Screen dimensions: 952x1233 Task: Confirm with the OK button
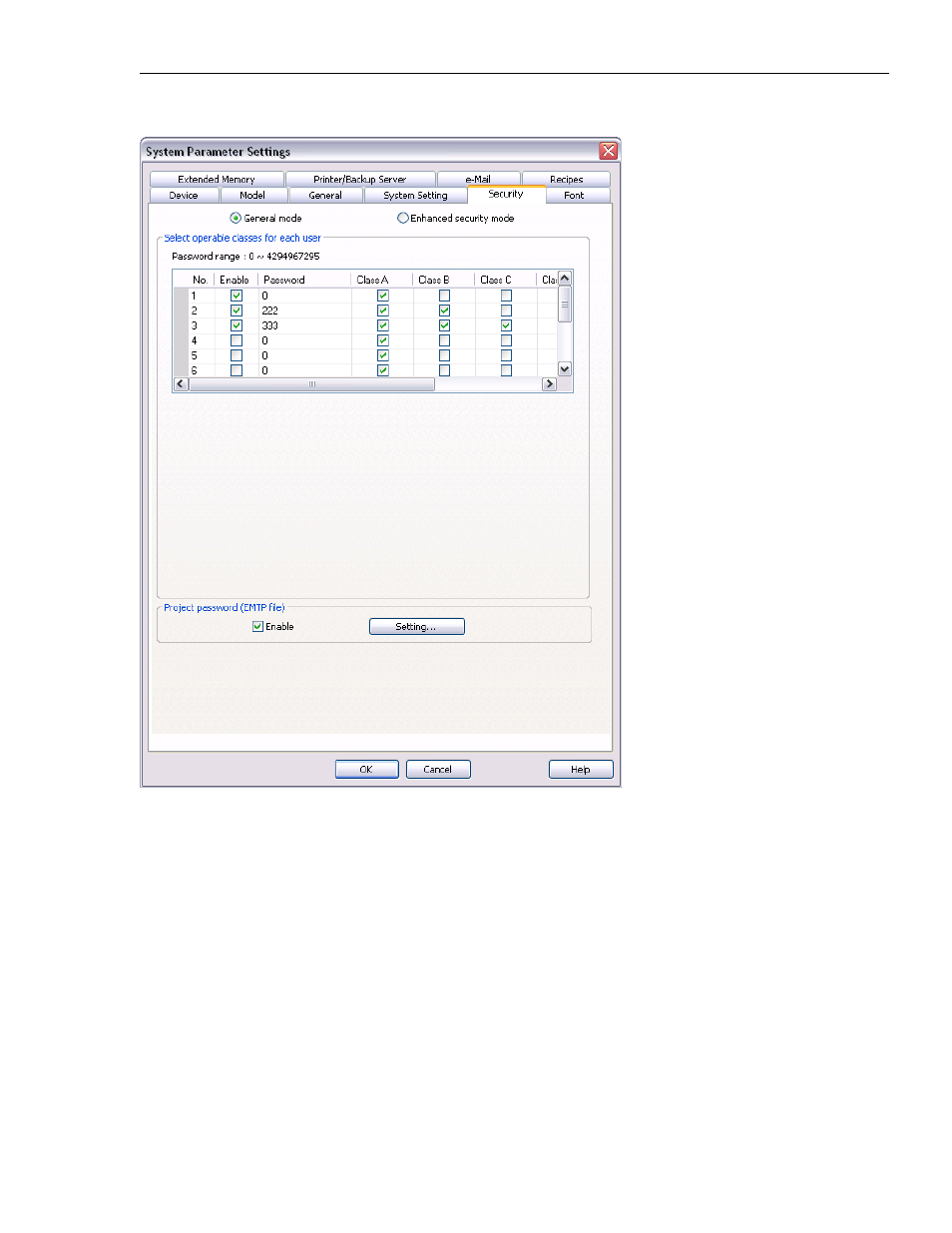point(366,769)
